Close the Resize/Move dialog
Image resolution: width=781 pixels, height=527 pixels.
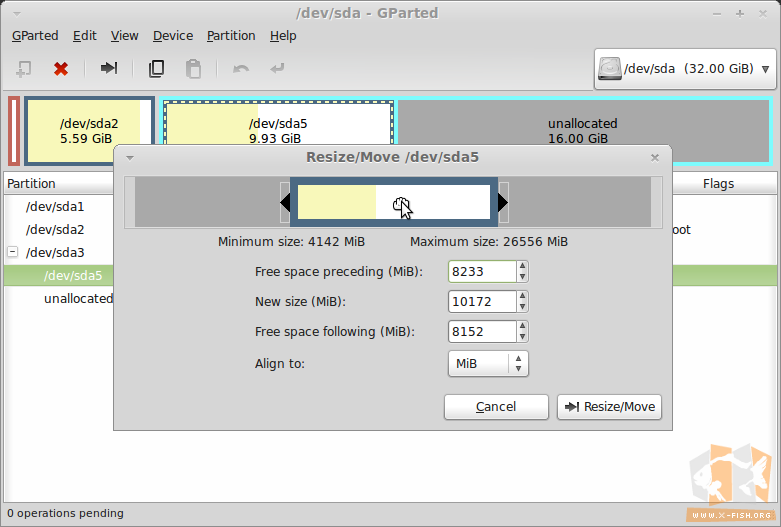654,158
